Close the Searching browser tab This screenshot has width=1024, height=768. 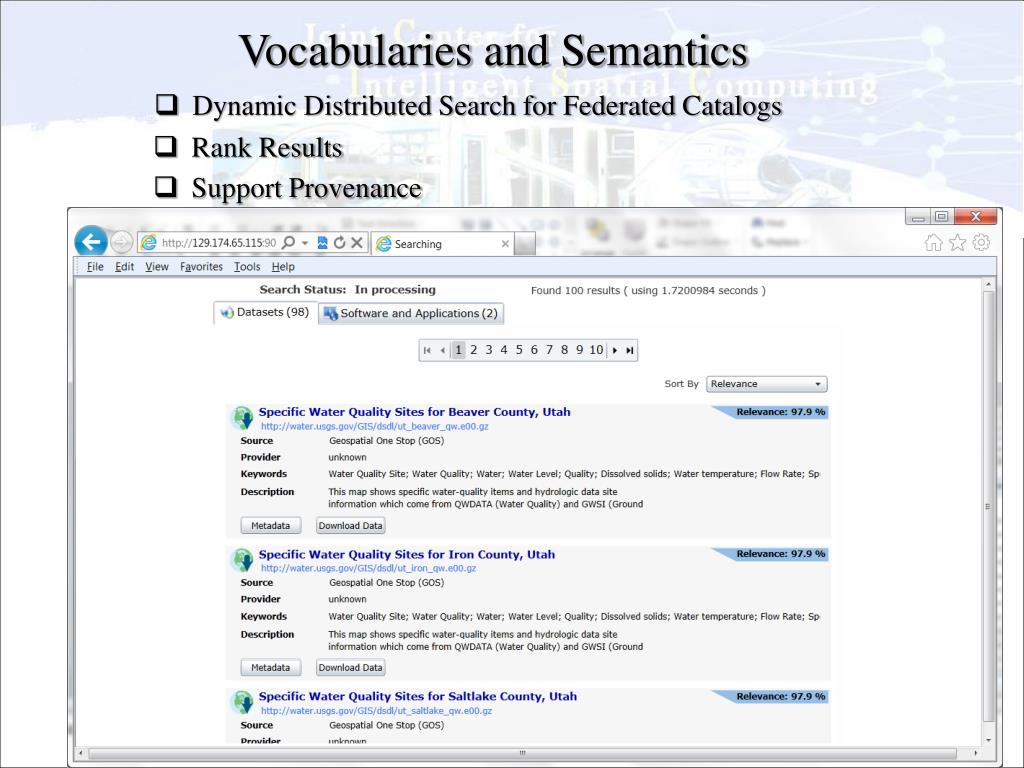click(x=505, y=244)
